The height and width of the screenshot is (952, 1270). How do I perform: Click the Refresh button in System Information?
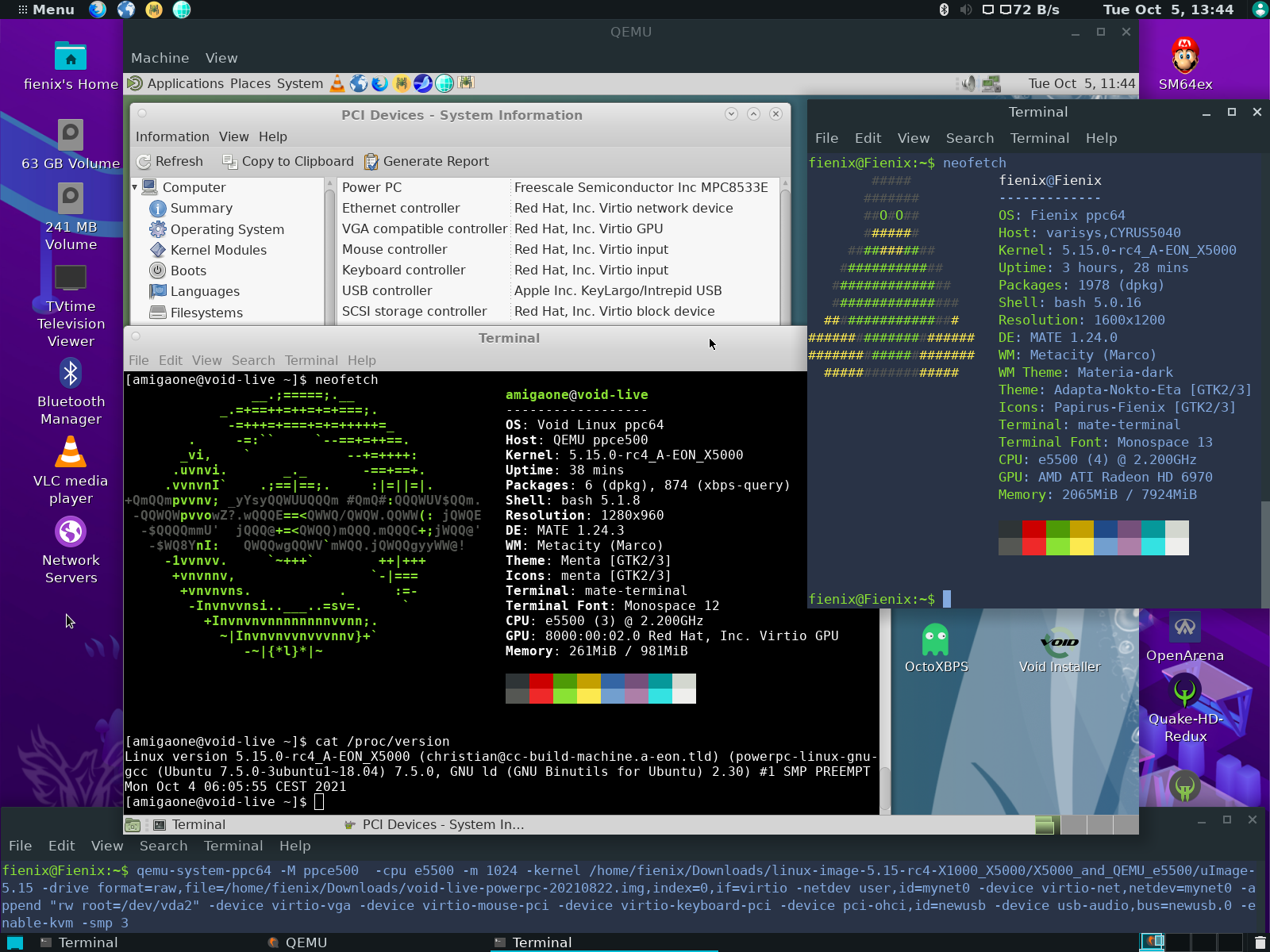tap(170, 162)
